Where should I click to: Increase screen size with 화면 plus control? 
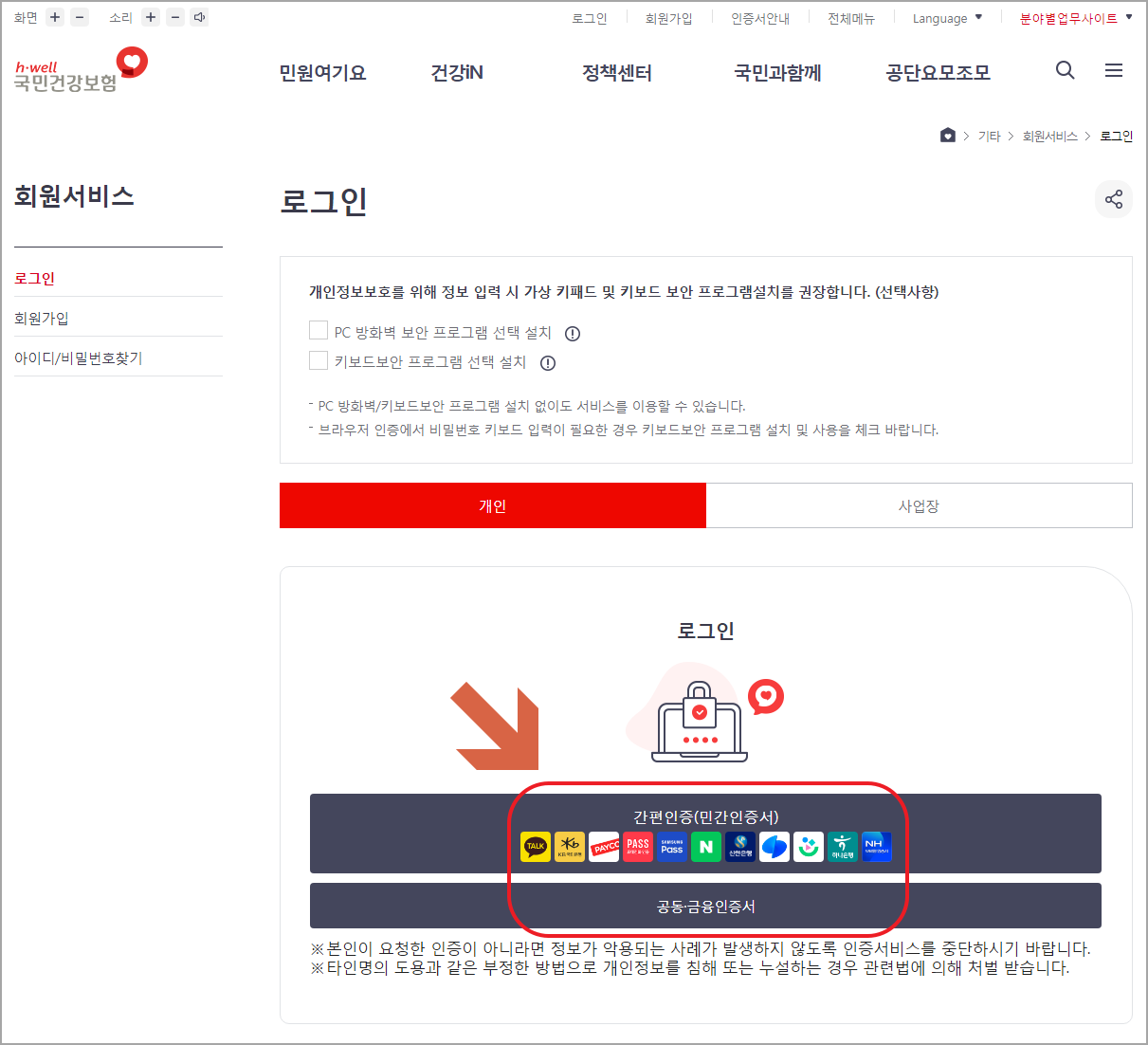point(54,17)
